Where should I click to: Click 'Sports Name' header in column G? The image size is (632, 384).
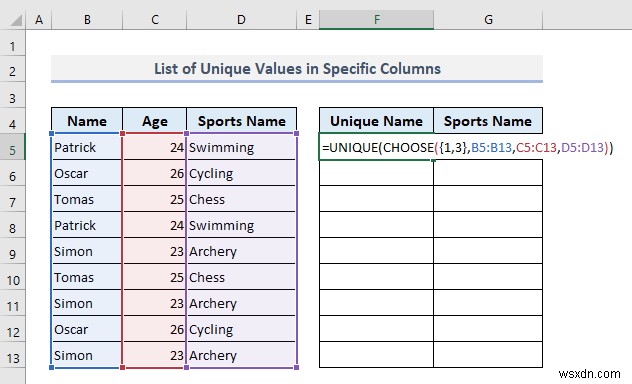(488, 120)
